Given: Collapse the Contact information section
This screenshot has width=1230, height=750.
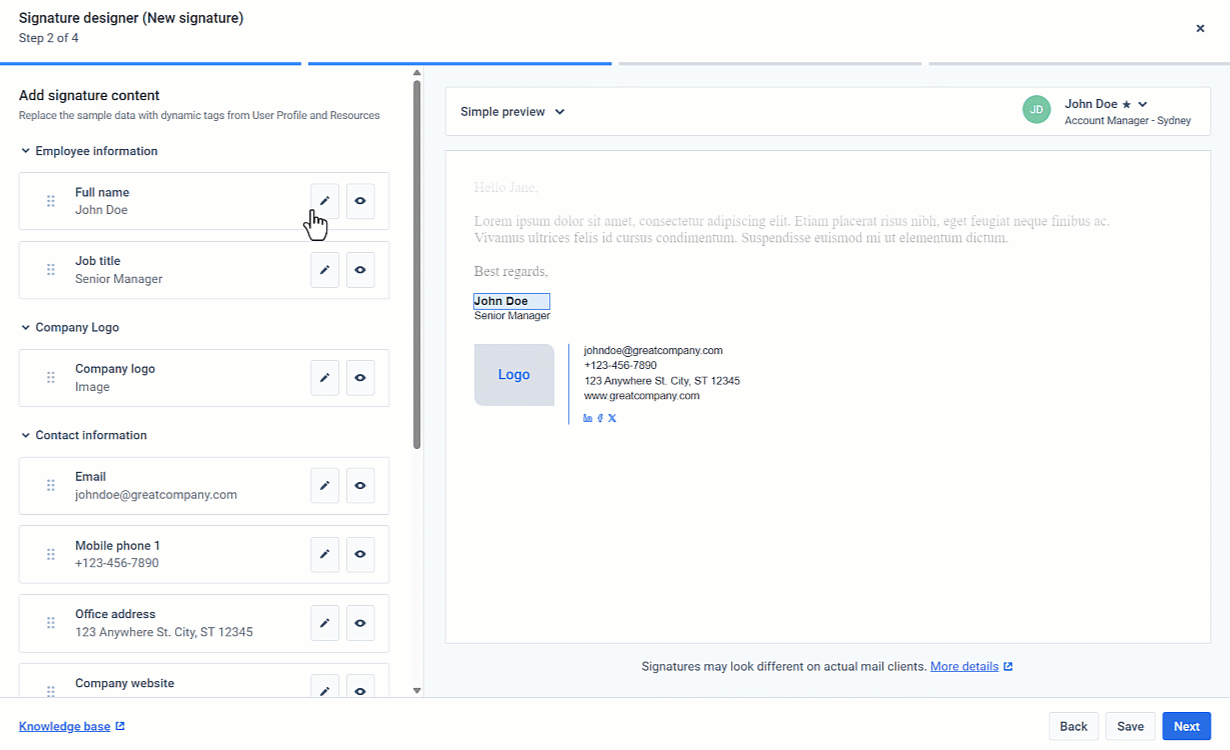Looking at the screenshot, I should [x=83, y=435].
